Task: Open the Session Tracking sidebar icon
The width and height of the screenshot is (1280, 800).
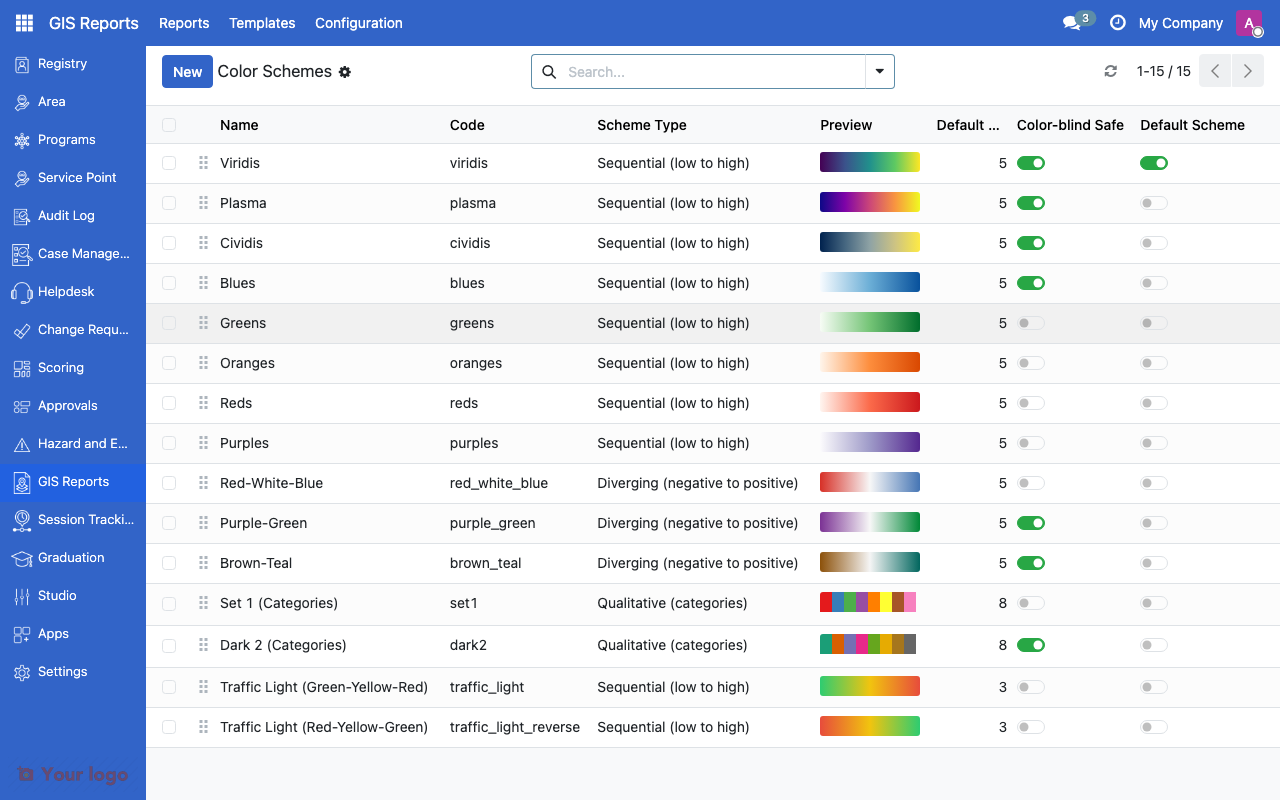Action: (x=22, y=520)
